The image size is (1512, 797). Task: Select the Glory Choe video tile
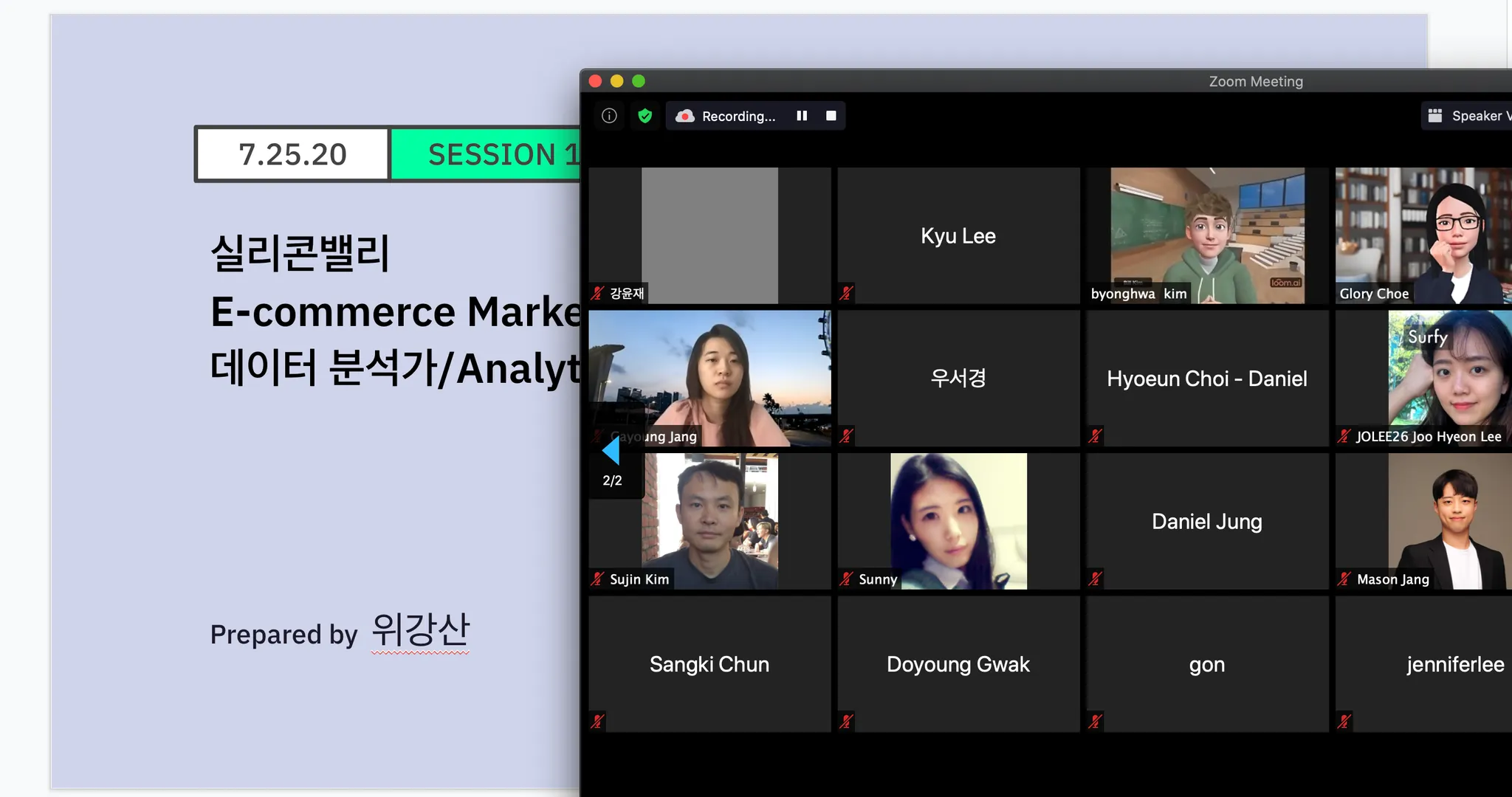click(x=1425, y=235)
